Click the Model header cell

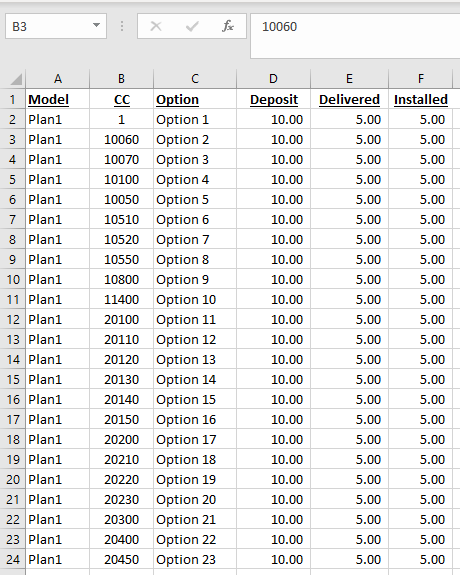coord(58,99)
